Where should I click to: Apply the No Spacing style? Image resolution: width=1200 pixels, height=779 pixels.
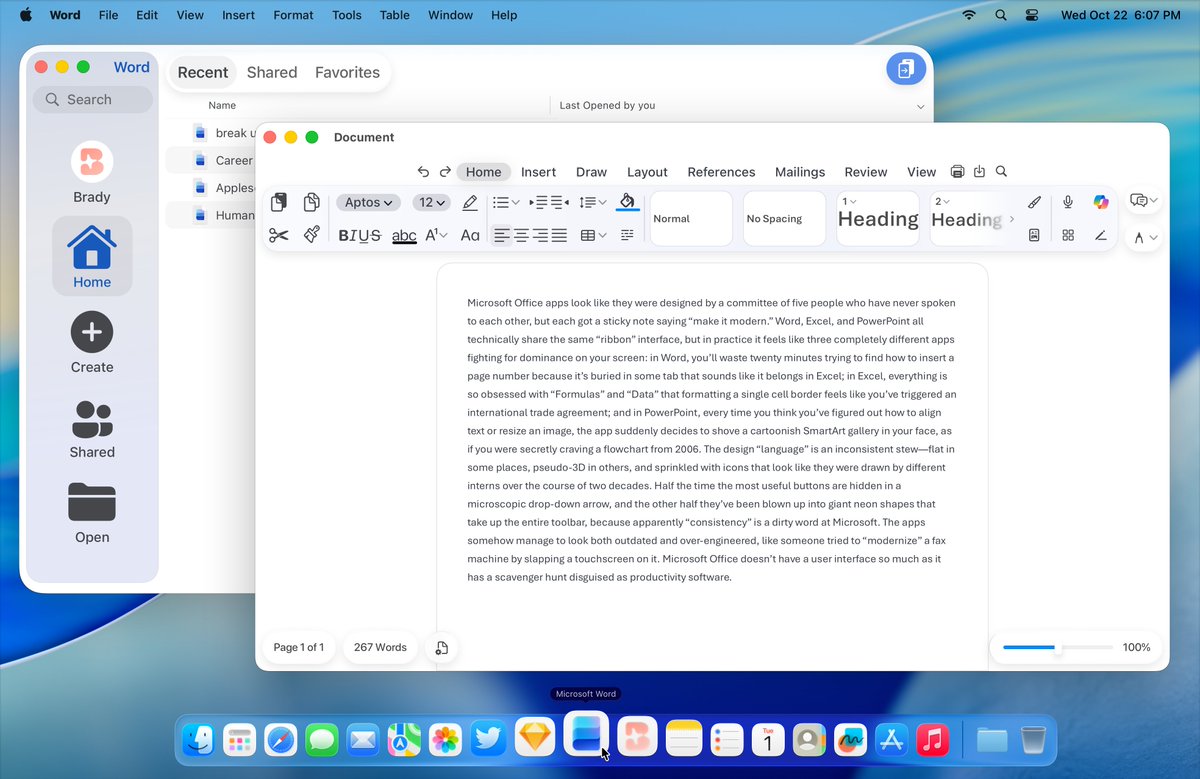[x=784, y=218]
